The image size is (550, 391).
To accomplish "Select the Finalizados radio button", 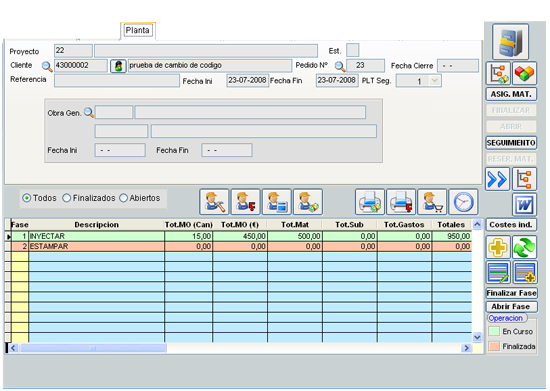I will pyautogui.click(x=66, y=198).
